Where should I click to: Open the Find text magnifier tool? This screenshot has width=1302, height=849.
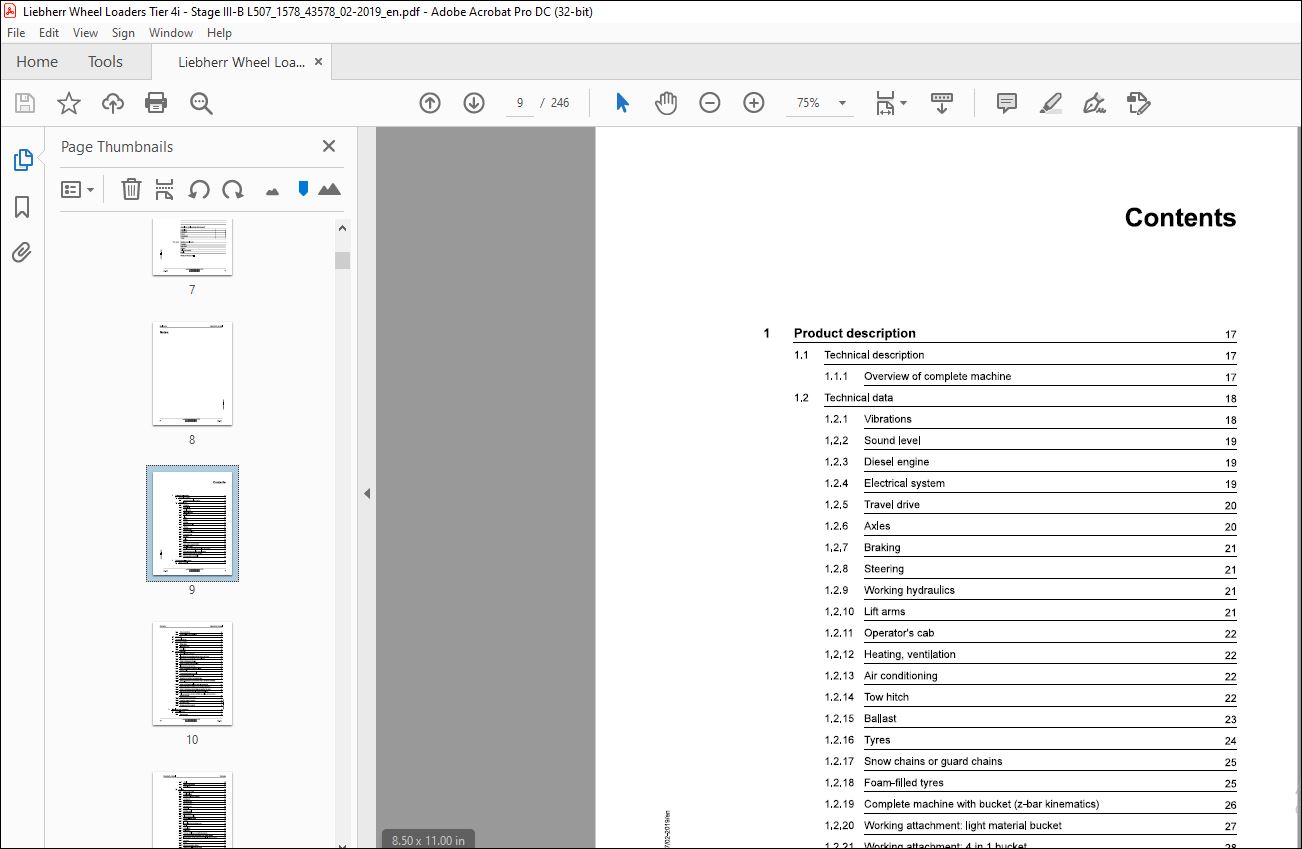click(x=201, y=103)
